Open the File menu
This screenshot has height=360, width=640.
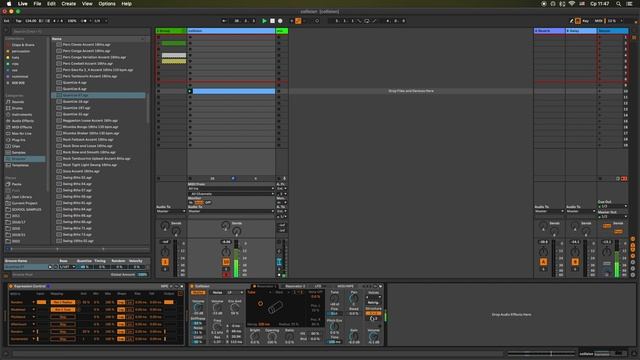point(37,4)
